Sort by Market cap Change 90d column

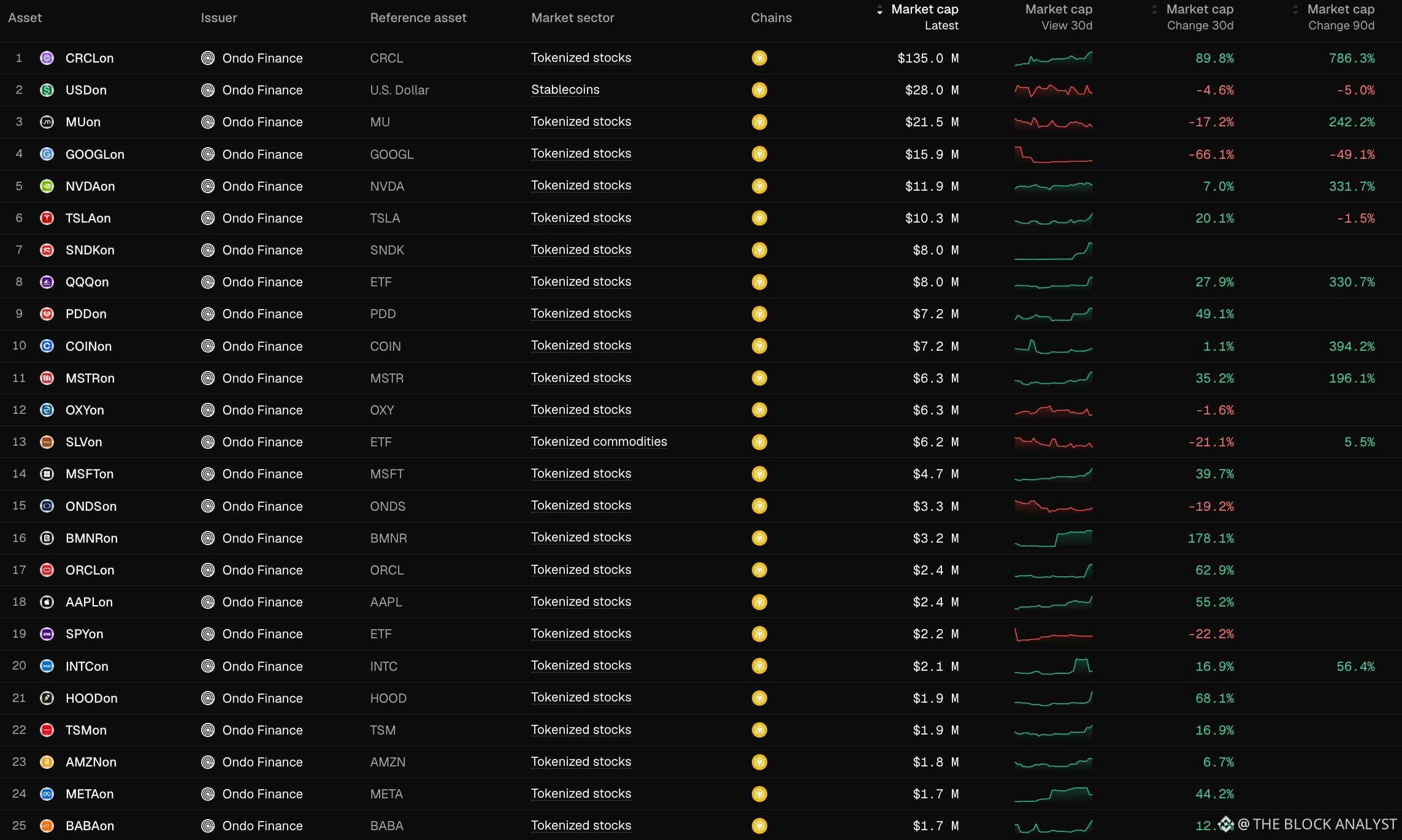(1334, 17)
